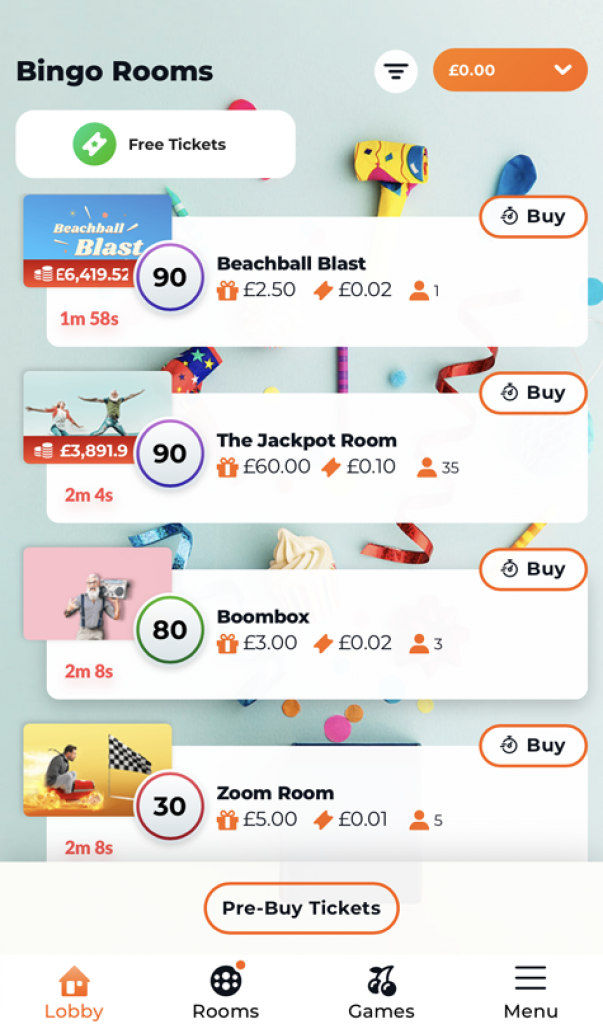
Task: Click Buy button for Boombox room
Action: pyautogui.click(x=533, y=569)
